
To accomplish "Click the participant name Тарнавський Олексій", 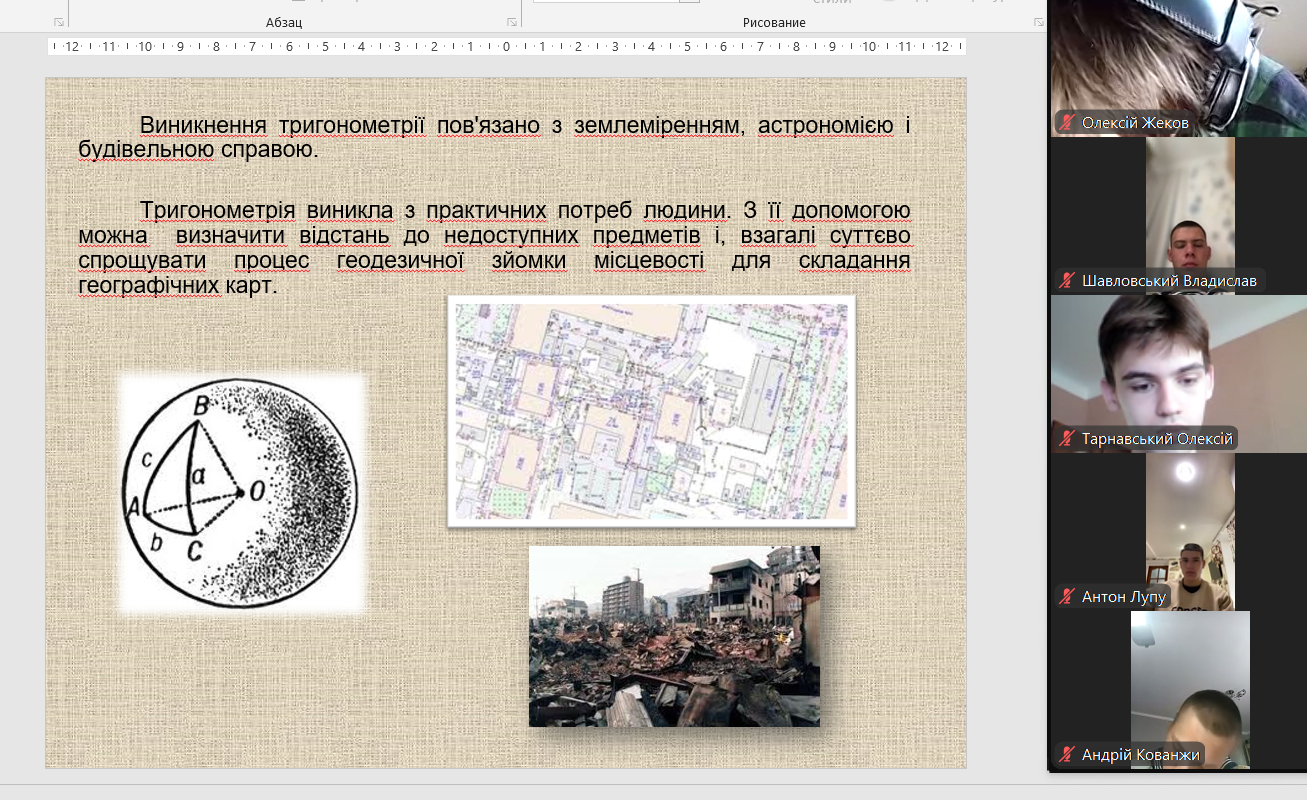I will pyautogui.click(x=1157, y=439).
